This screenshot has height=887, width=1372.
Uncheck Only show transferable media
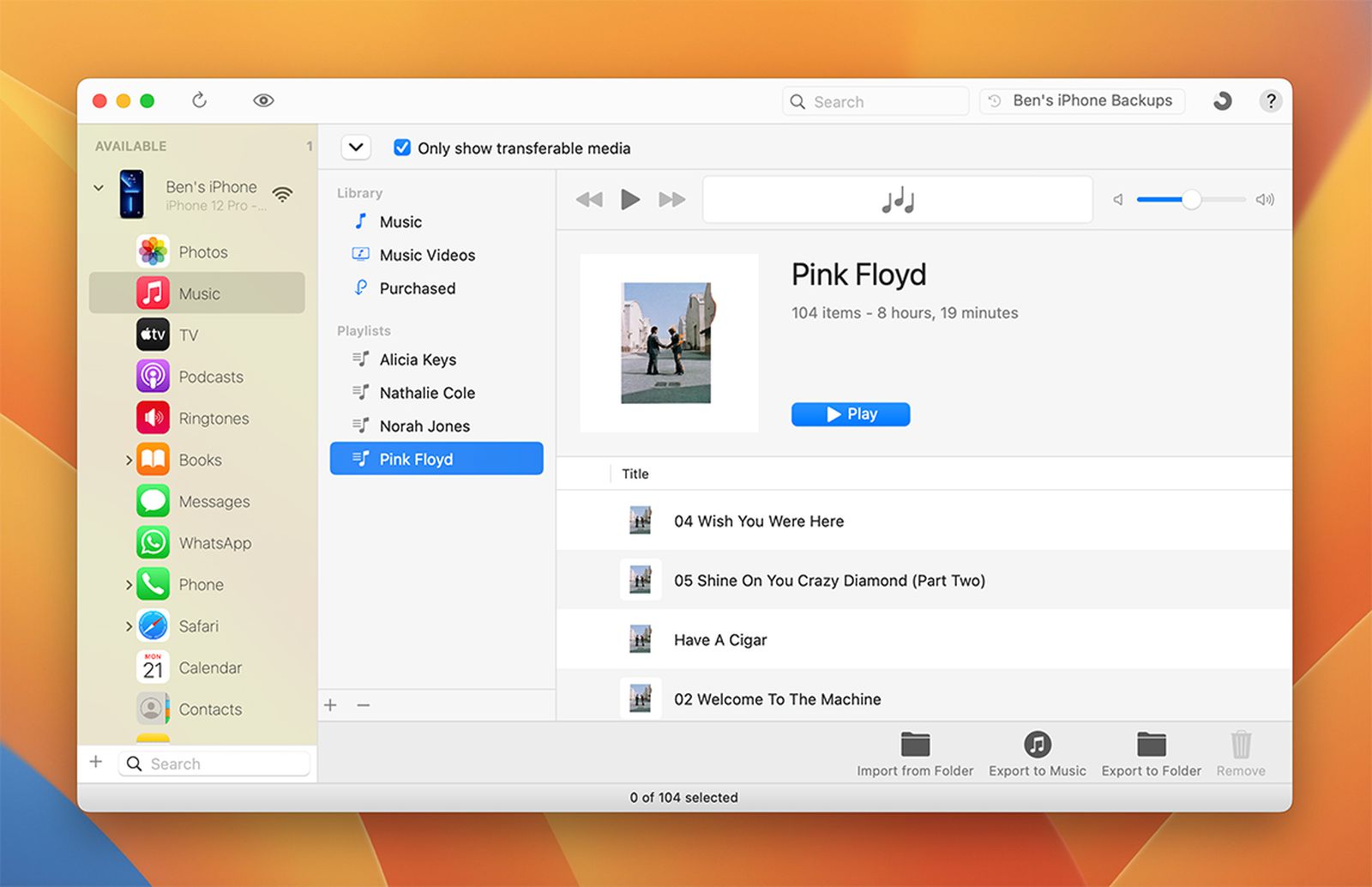tap(402, 148)
